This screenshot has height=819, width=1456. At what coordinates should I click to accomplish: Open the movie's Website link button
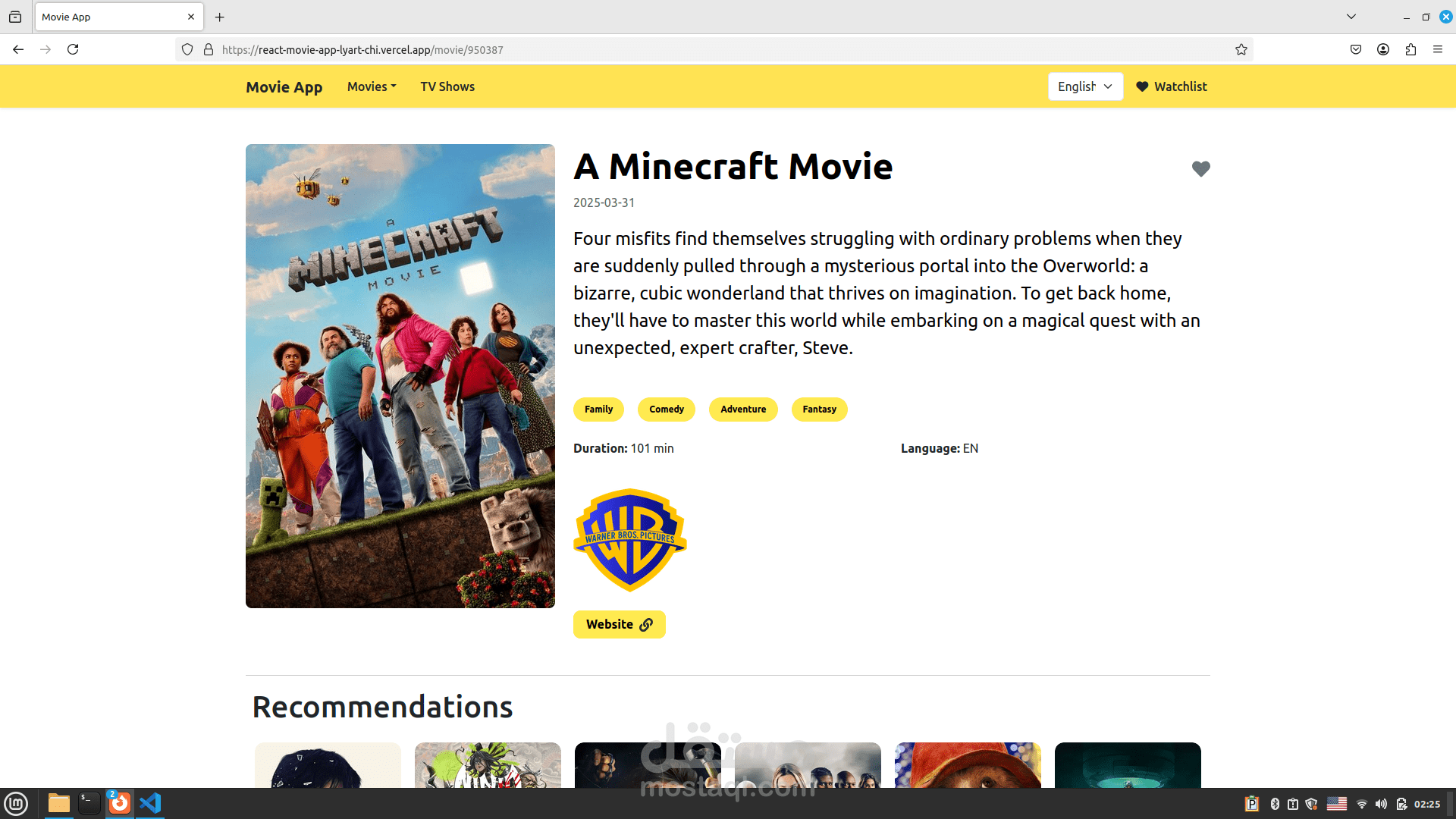point(619,624)
